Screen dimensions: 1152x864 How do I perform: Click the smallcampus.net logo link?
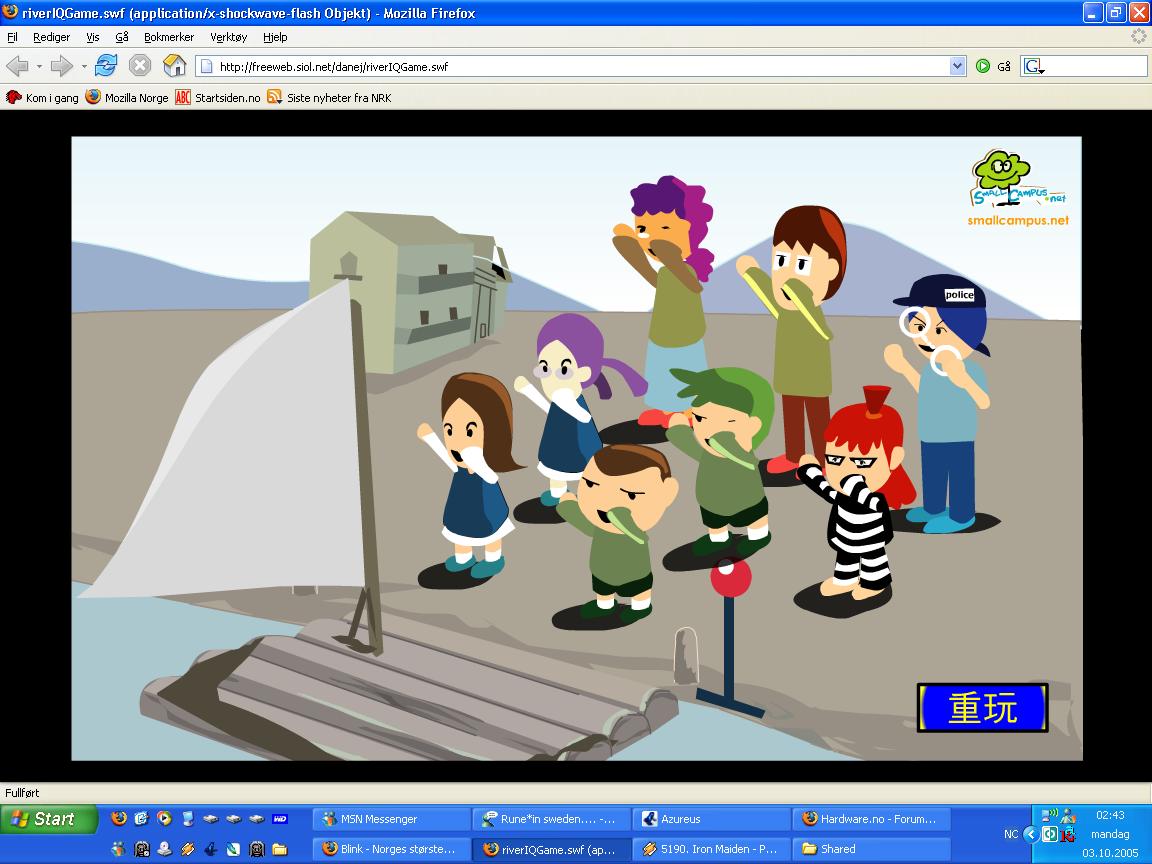(x=1018, y=189)
